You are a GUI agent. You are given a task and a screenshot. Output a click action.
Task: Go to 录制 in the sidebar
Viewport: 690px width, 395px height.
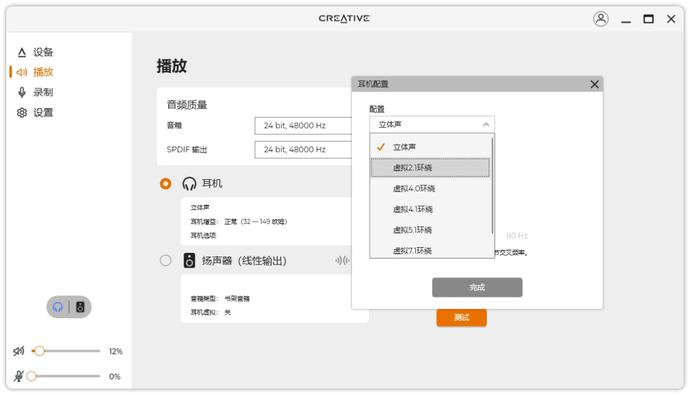[x=43, y=92]
